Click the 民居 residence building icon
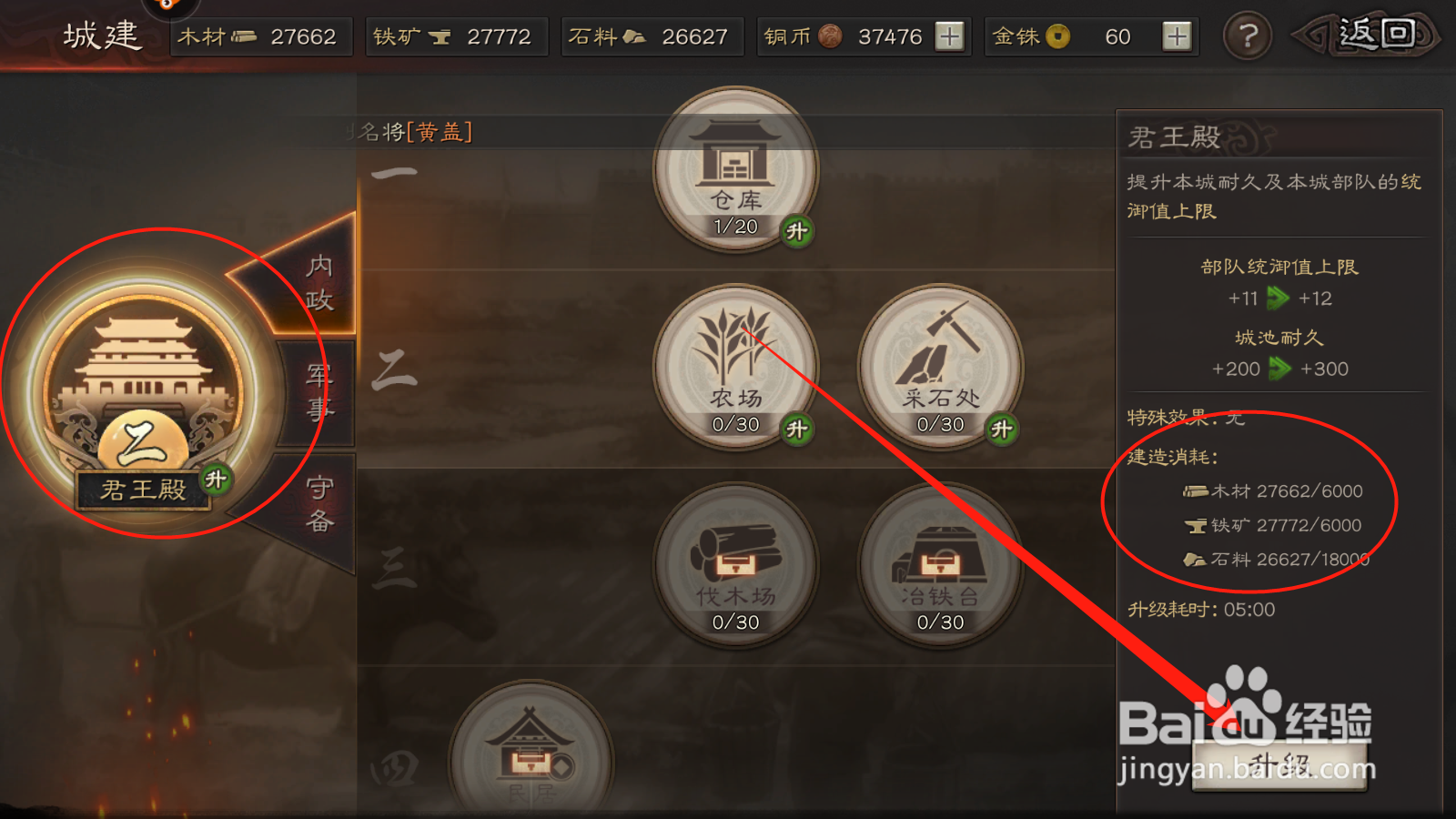1456x819 pixels. (x=531, y=755)
